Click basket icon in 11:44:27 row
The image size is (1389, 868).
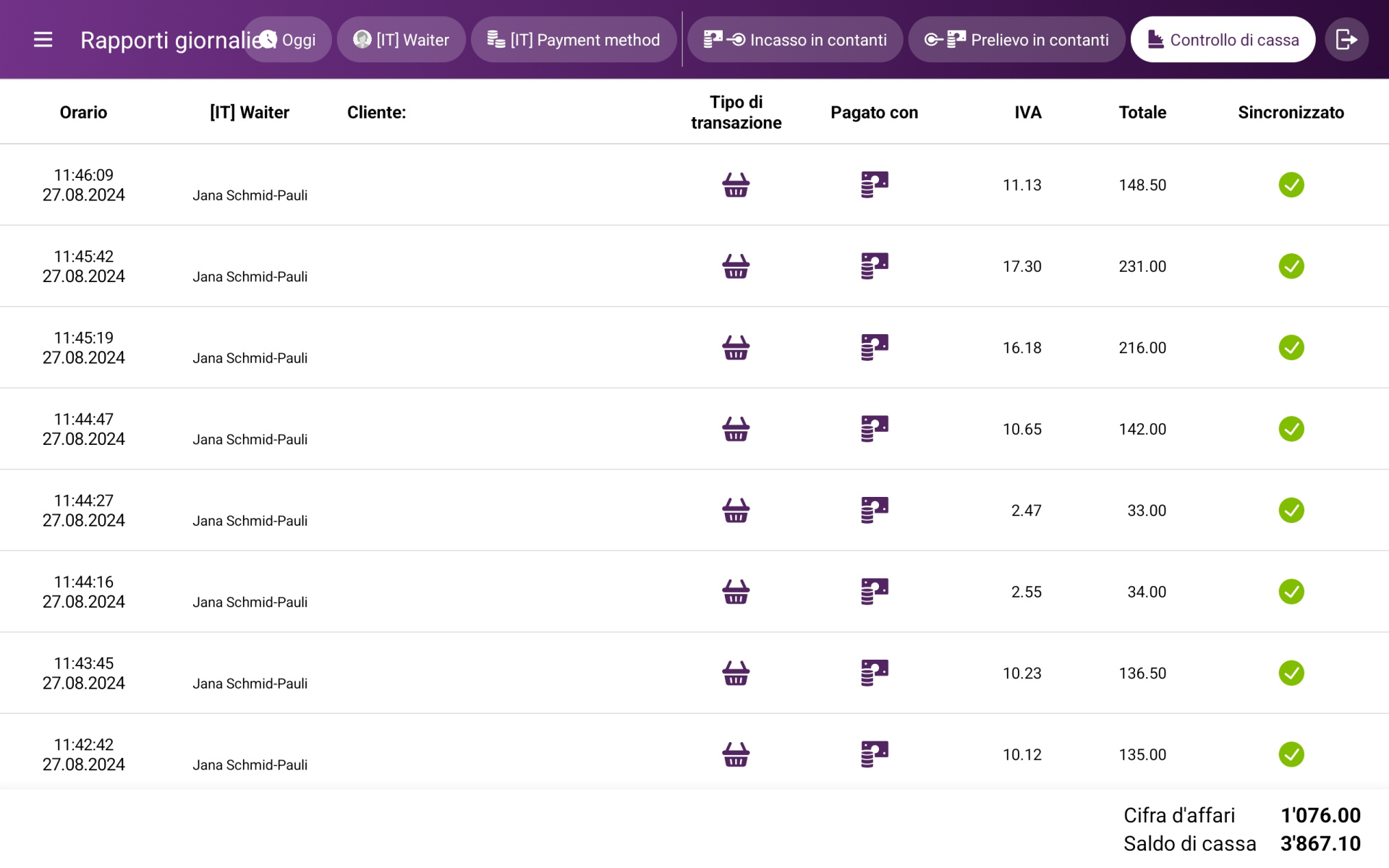(736, 511)
